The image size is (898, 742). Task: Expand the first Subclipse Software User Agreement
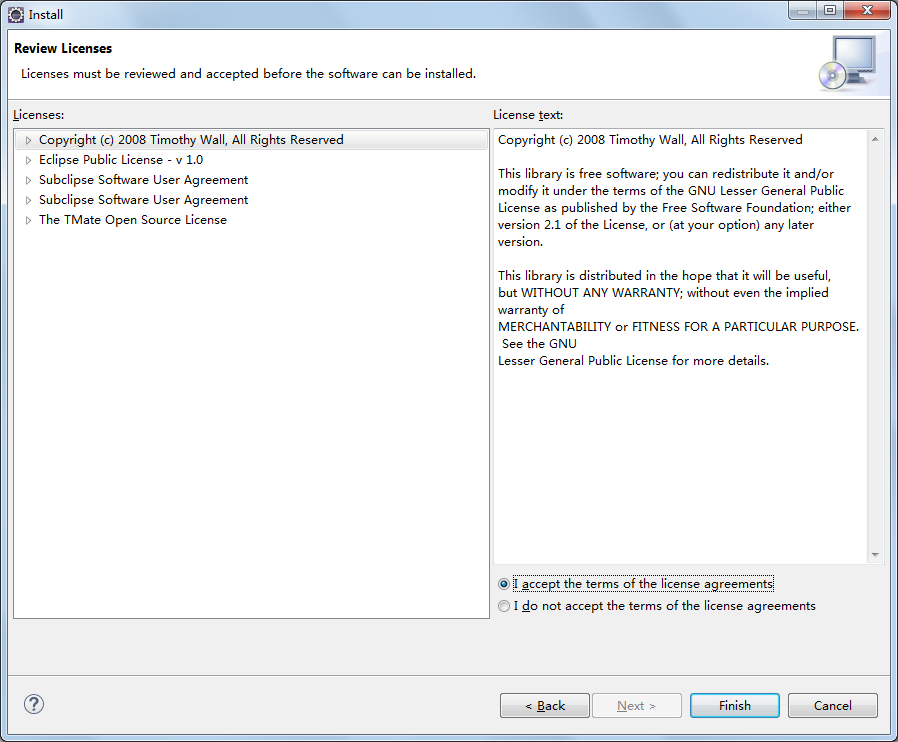coord(28,180)
